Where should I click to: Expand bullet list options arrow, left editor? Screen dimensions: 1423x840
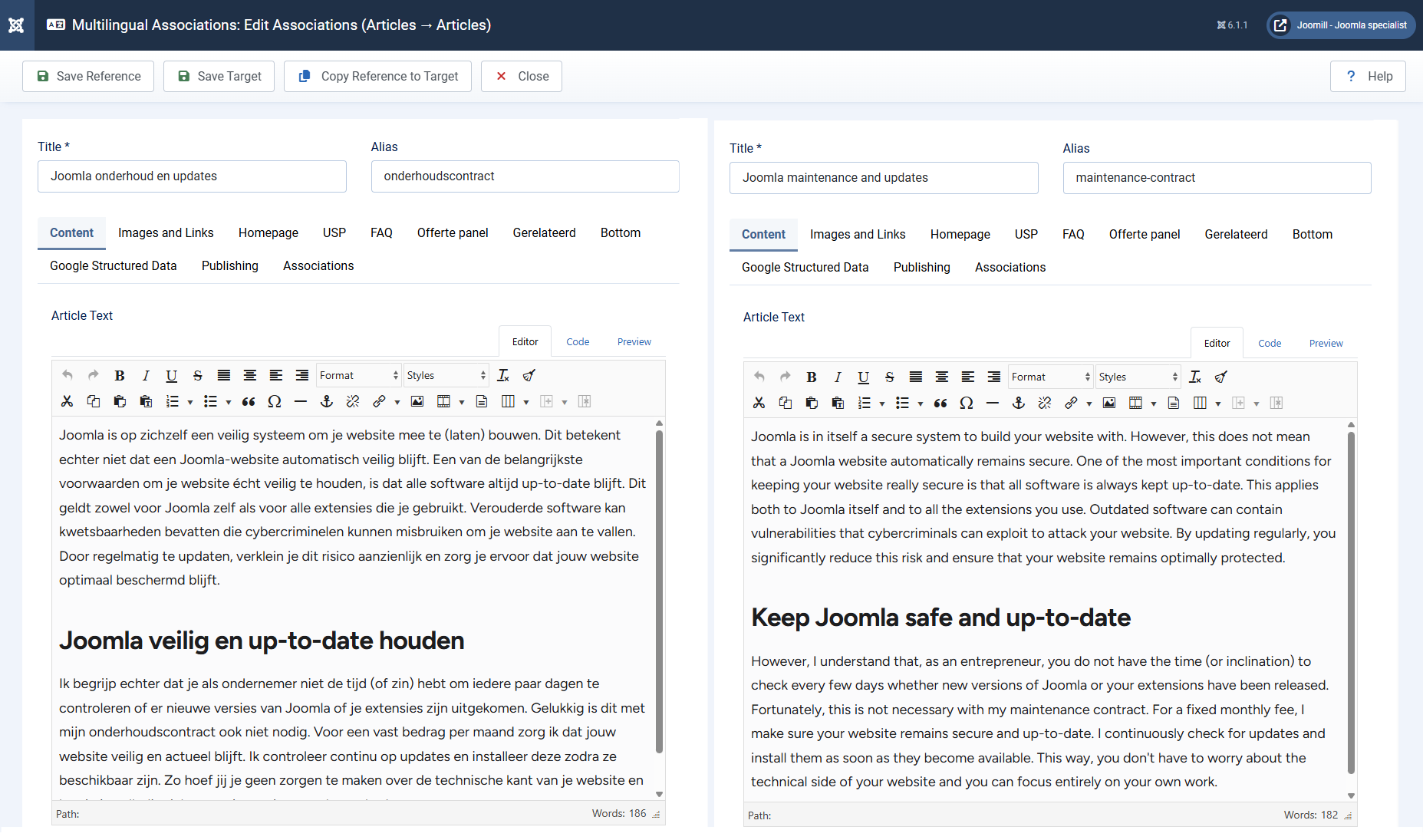click(229, 402)
